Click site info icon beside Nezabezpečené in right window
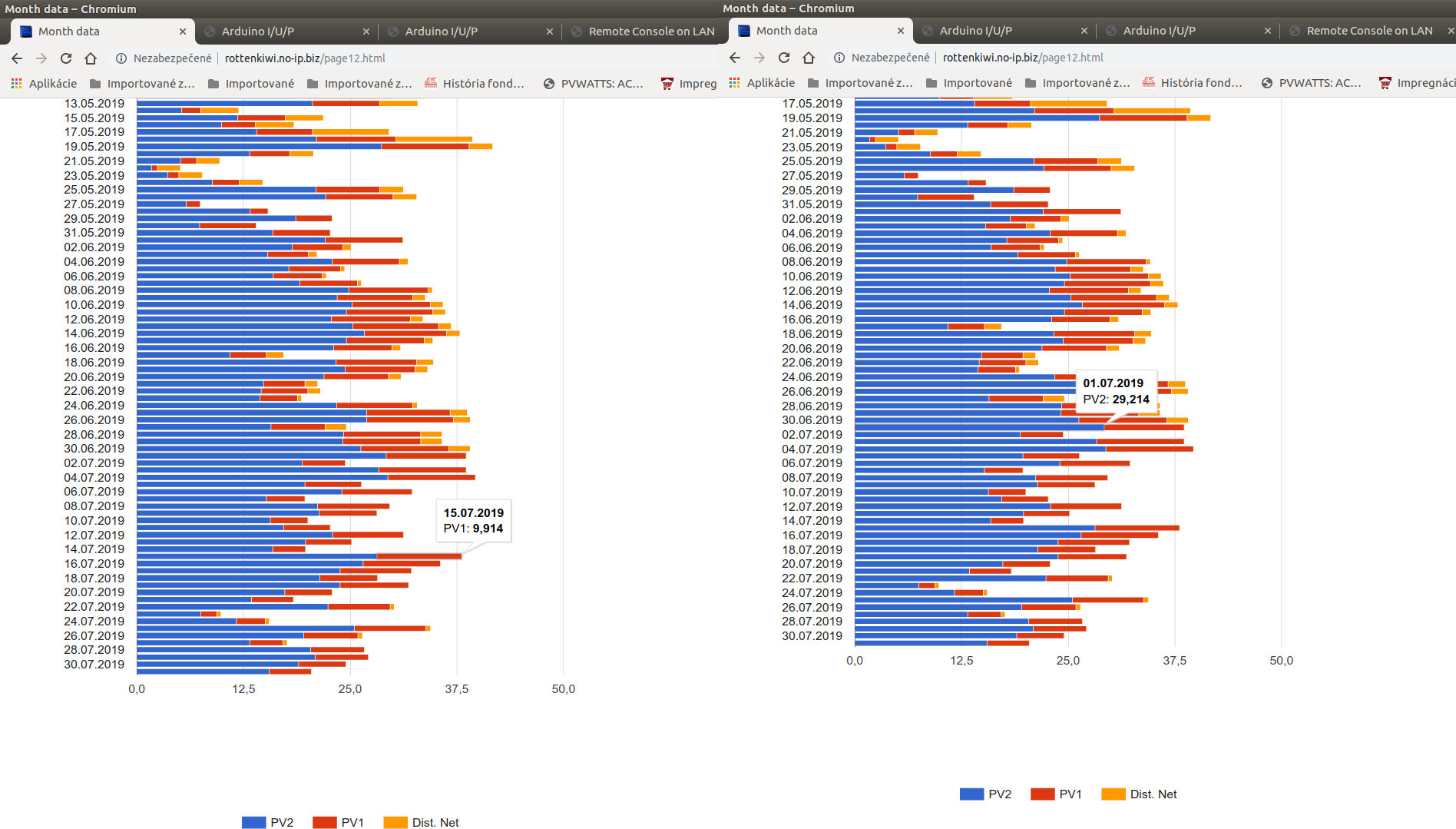Screen dimensions: 1456x829 coord(839,58)
